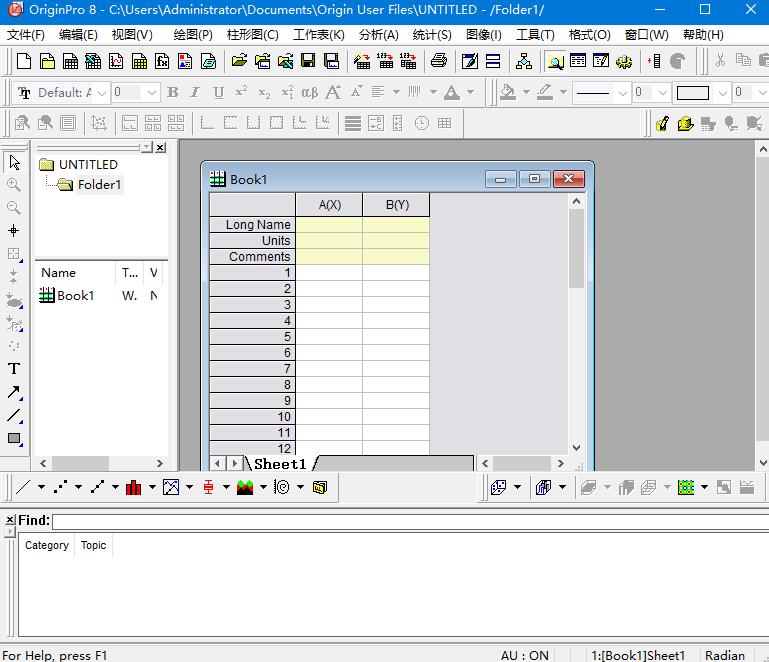Toggle Italic text formatting
This screenshot has height=662, width=769.
point(195,92)
